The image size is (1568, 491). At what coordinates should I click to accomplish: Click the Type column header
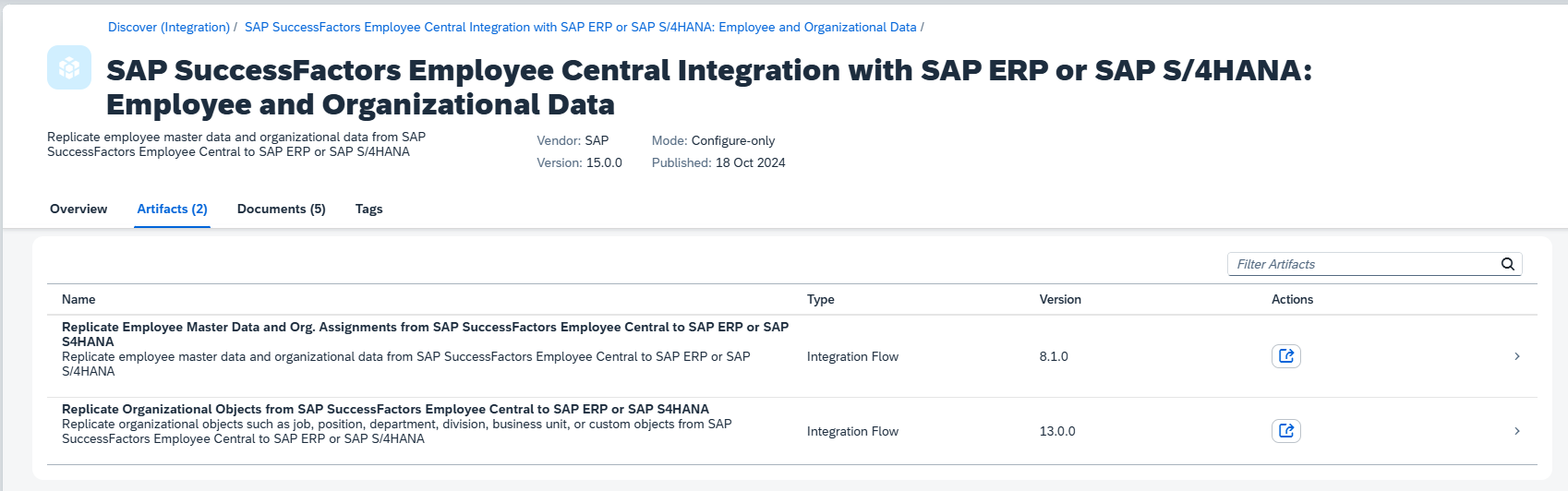[x=821, y=299]
